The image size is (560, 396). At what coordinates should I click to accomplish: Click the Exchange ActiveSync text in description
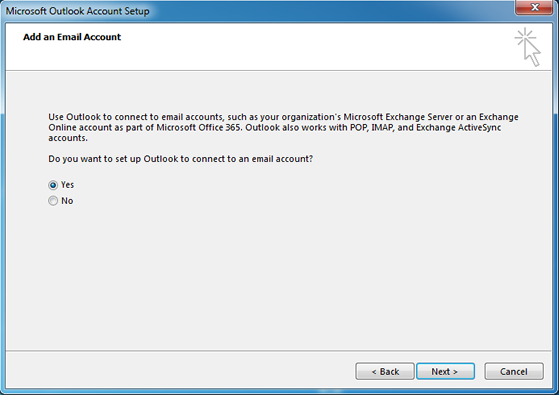pos(459,128)
